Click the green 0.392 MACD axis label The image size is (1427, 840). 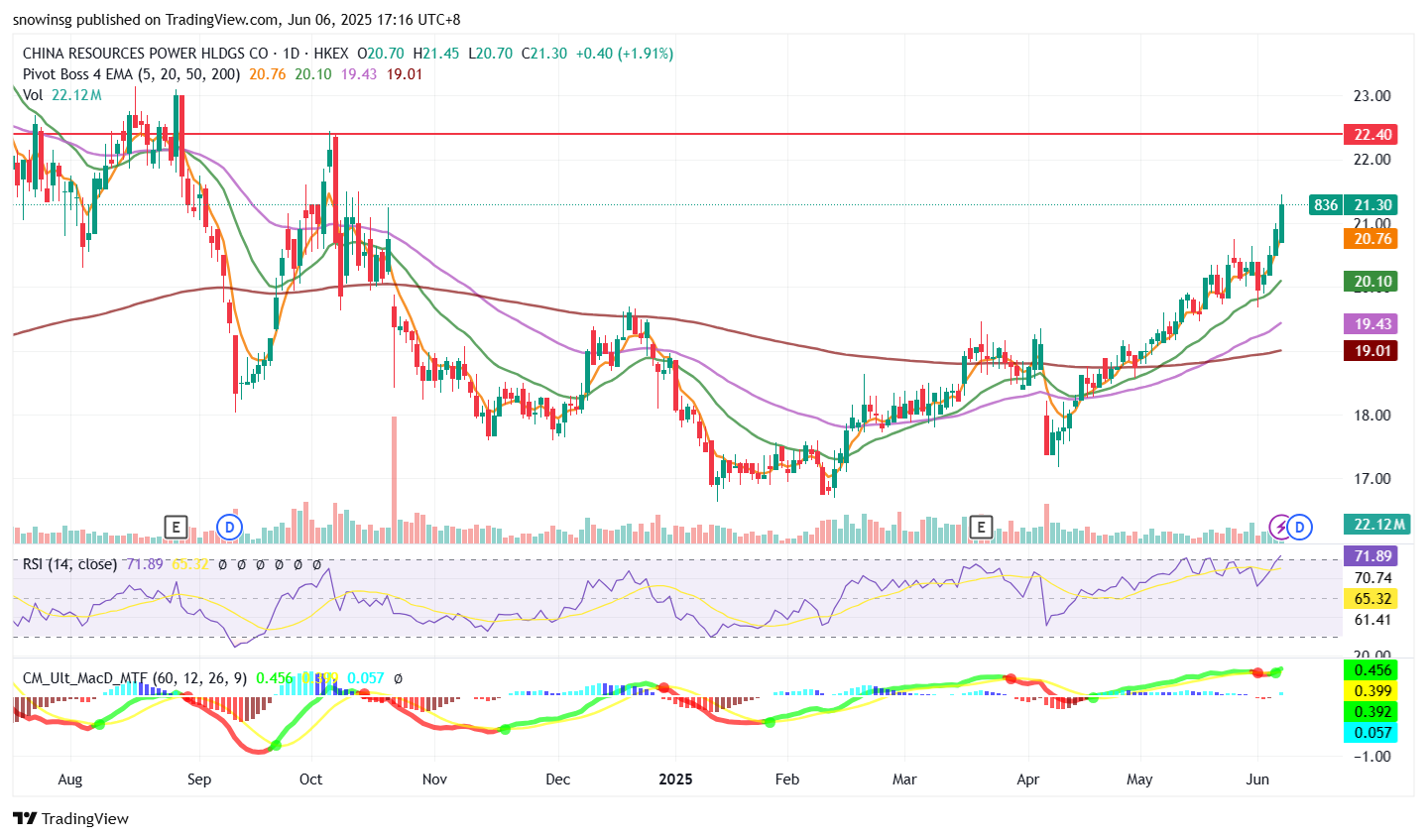click(1372, 712)
